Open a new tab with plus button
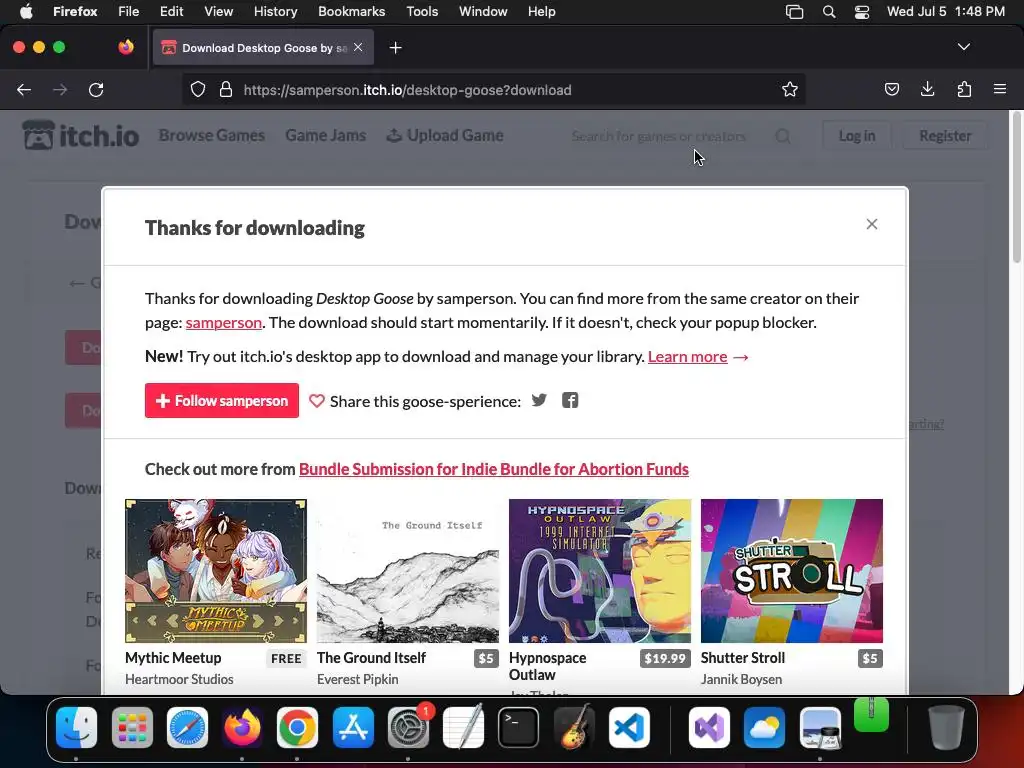1024x768 pixels. pyautogui.click(x=395, y=48)
